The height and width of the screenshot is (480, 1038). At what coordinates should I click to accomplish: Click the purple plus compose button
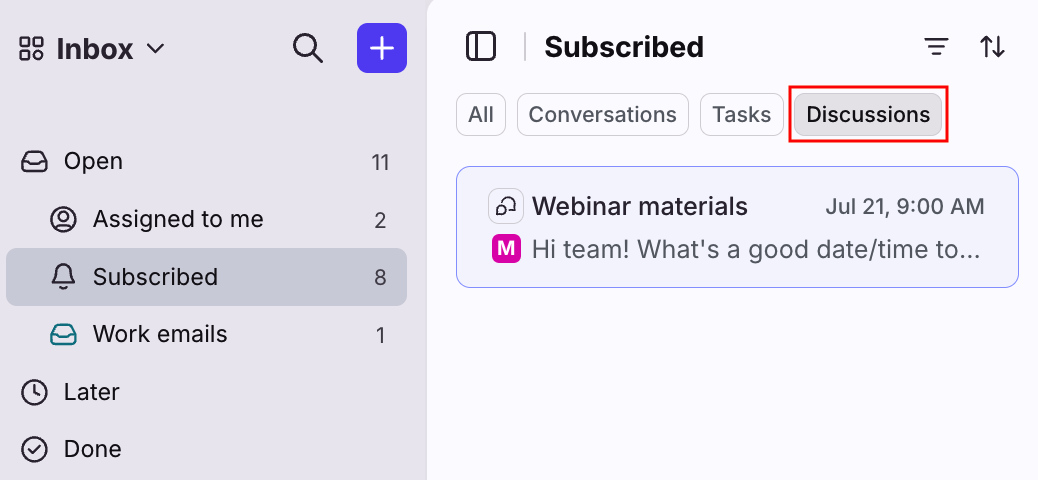(382, 48)
